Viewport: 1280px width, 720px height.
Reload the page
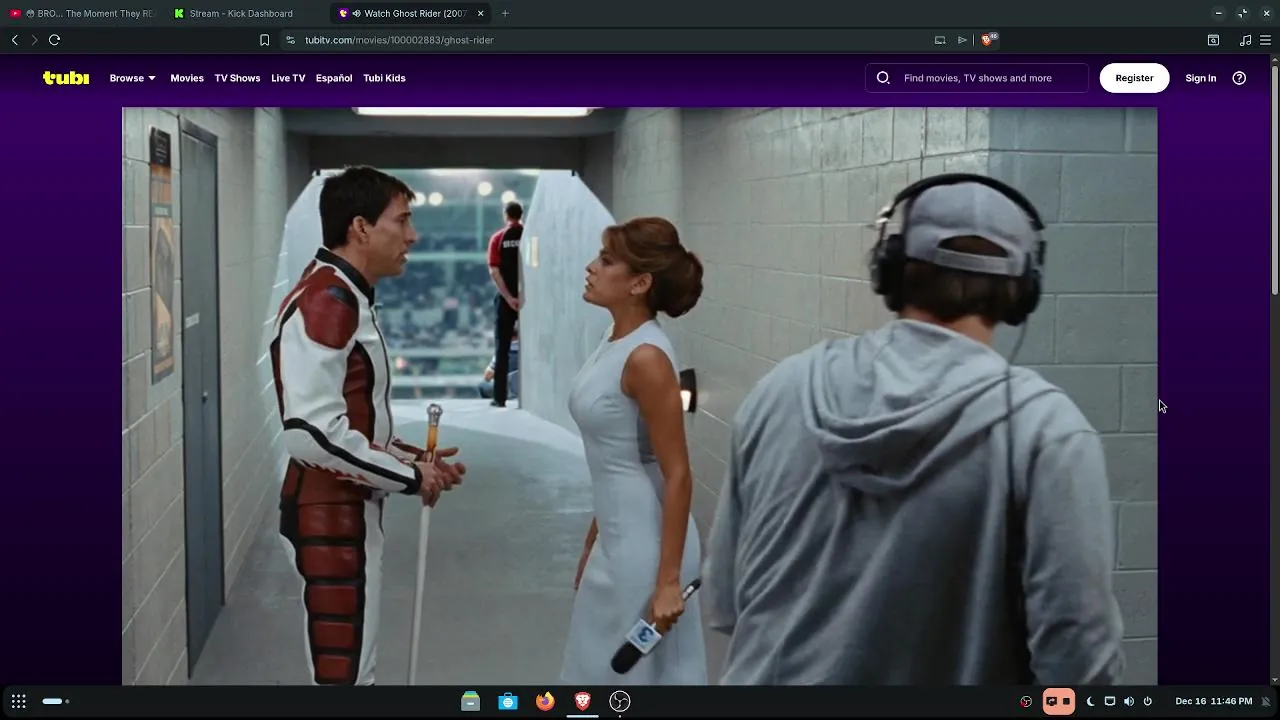pyautogui.click(x=55, y=40)
